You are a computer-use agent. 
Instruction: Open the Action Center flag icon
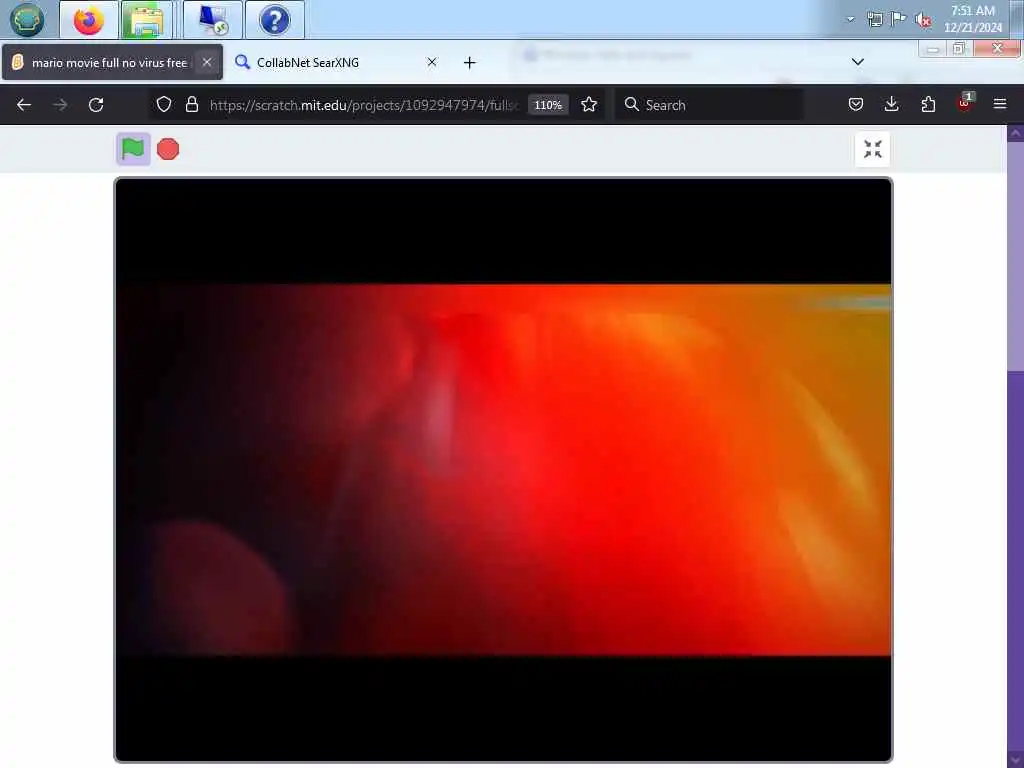(899, 19)
